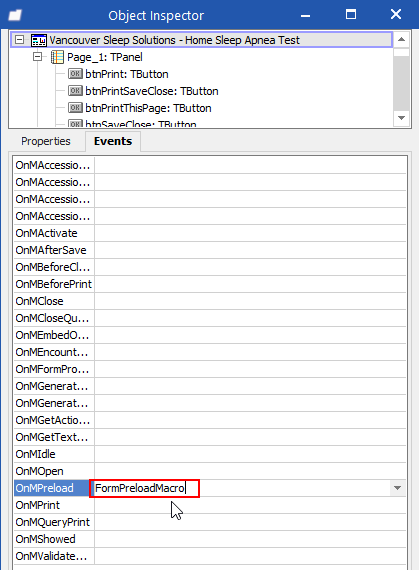419x570 pixels.
Task: Select the Events tab
Action: [113, 141]
